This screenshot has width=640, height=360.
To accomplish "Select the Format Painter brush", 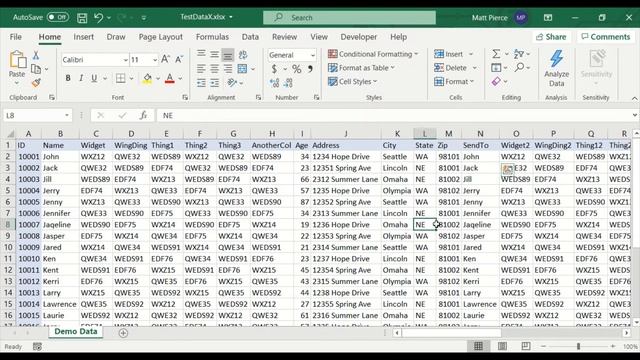I will 36,83.
